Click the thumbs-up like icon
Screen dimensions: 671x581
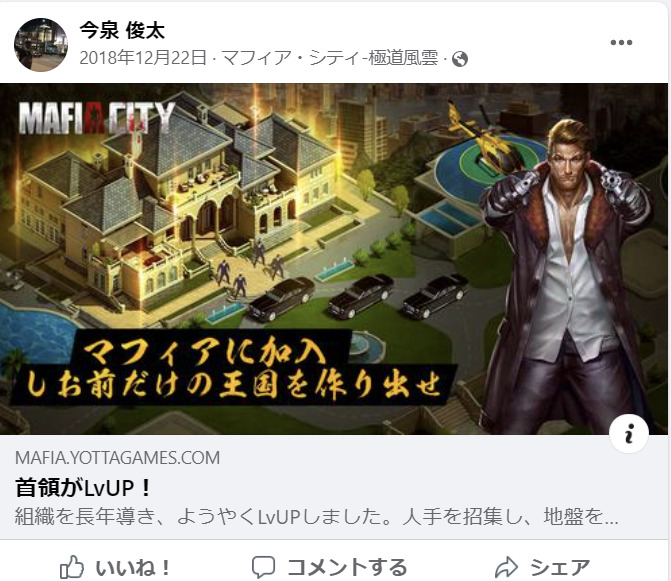coord(71,567)
